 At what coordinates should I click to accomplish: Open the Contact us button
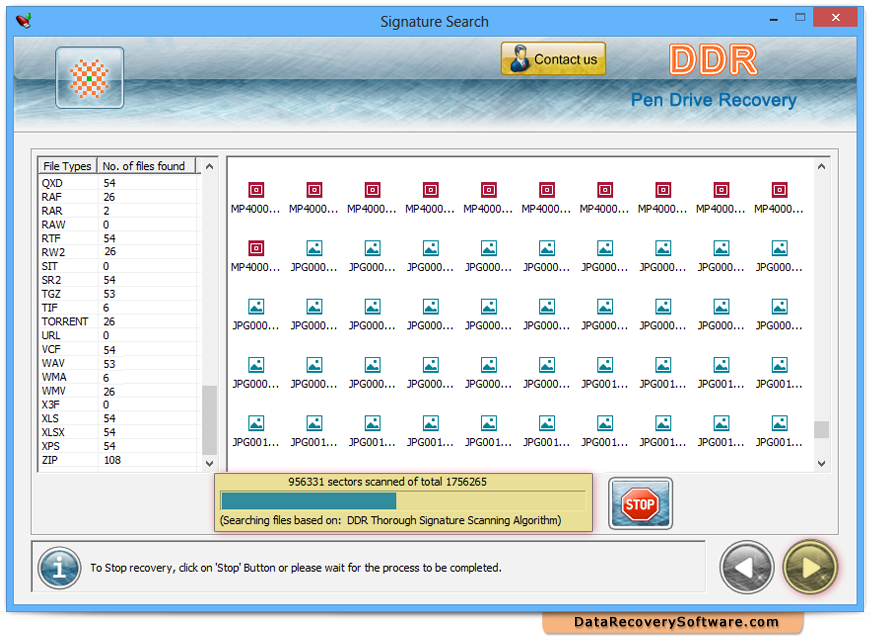(553, 58)
